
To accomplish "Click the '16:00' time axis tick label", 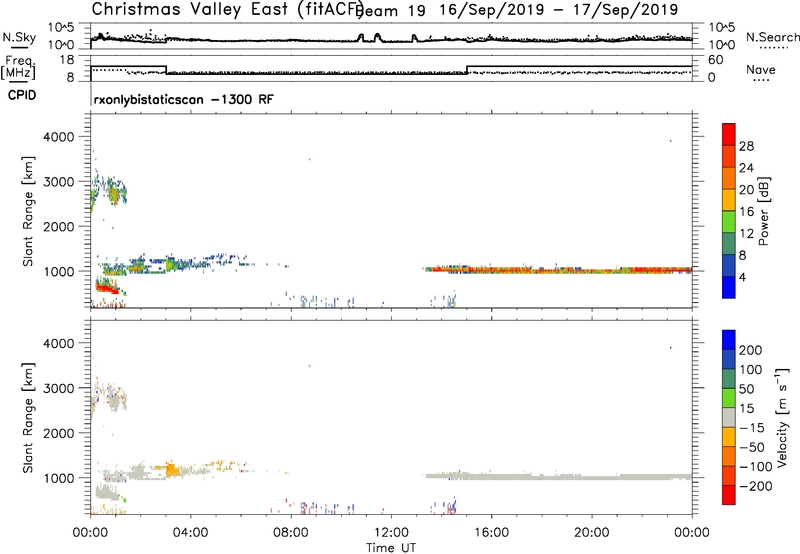I will 491,533.
